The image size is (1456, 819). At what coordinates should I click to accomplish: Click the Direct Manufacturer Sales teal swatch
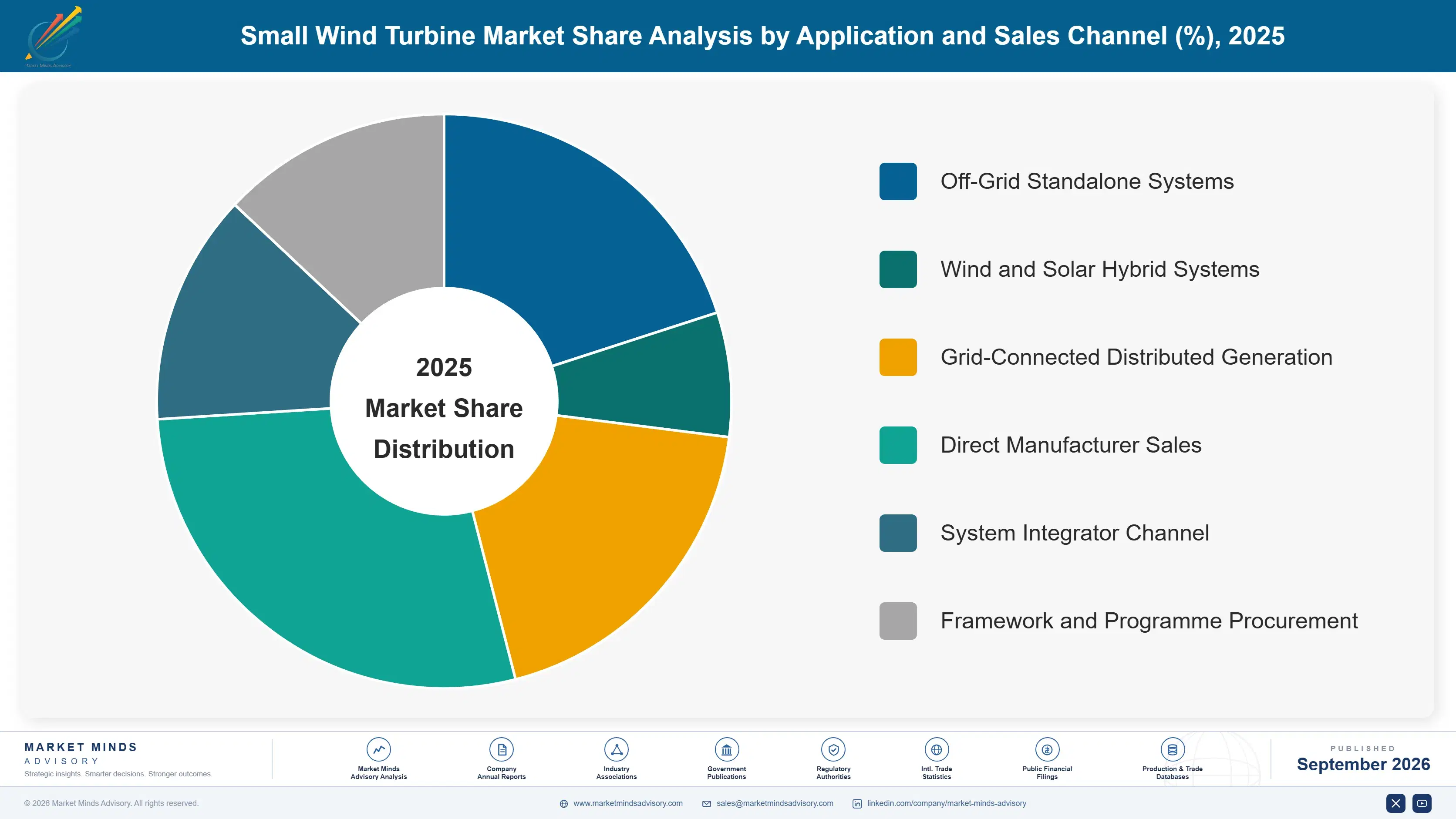coord(897,445)
